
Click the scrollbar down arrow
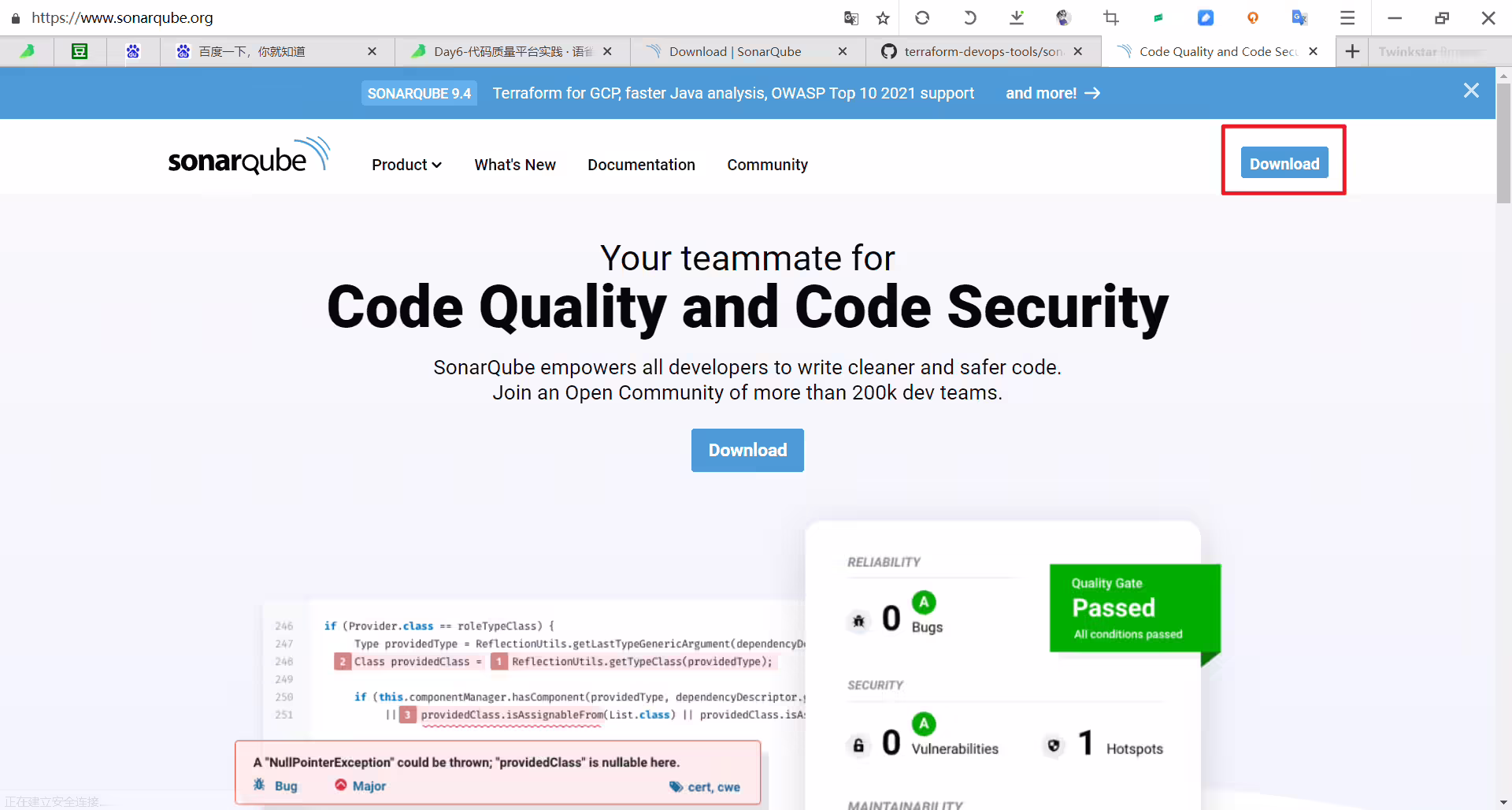click(1503, 802)
